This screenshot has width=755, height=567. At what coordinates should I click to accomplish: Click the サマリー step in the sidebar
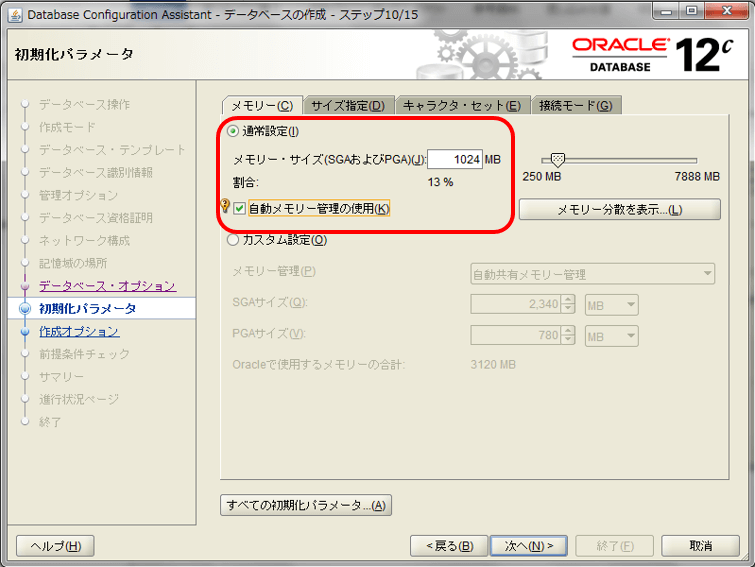(x=61, y=377)
